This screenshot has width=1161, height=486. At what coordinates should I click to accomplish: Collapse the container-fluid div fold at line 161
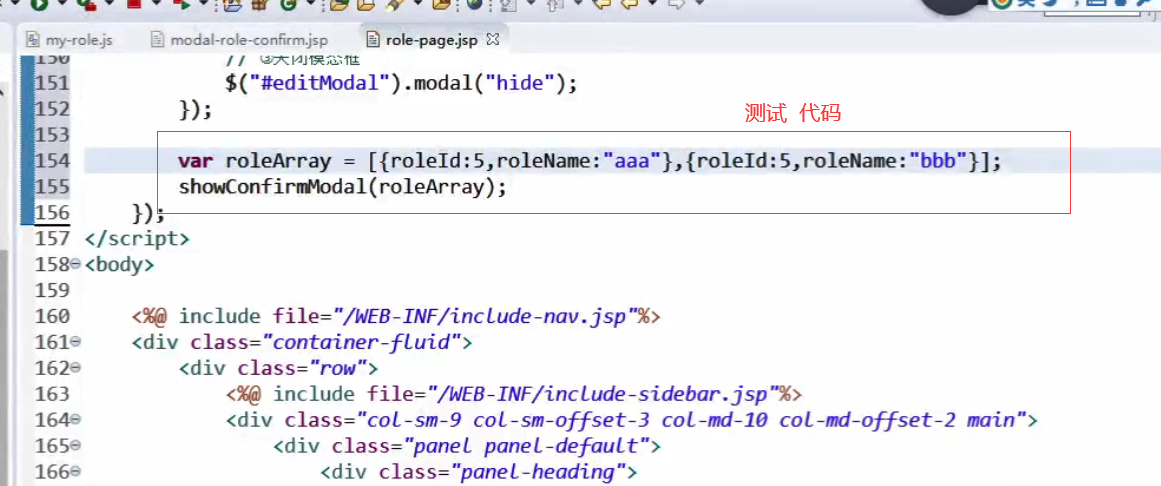coord(76,342)
